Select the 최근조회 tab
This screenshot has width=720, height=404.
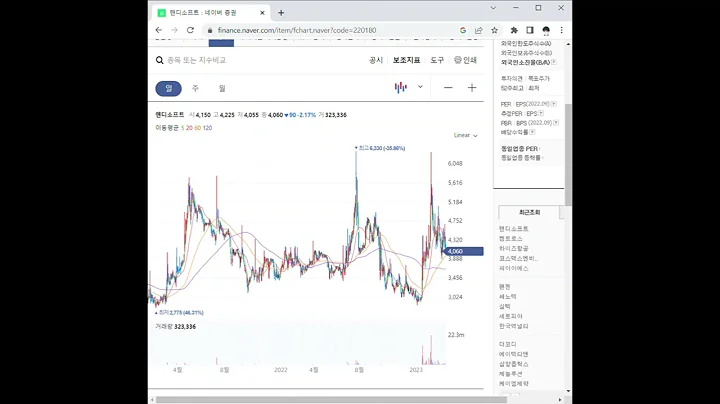tap(529, 213)
